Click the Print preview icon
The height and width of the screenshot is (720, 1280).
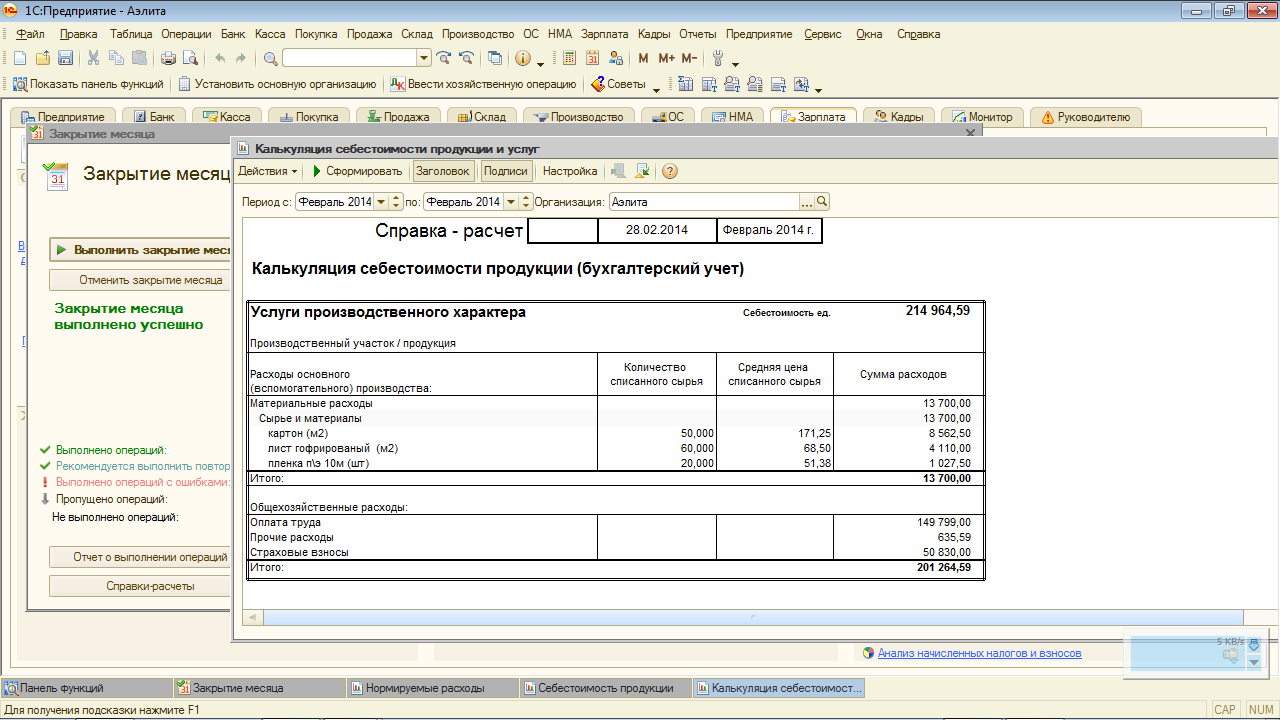click(190, 58)
